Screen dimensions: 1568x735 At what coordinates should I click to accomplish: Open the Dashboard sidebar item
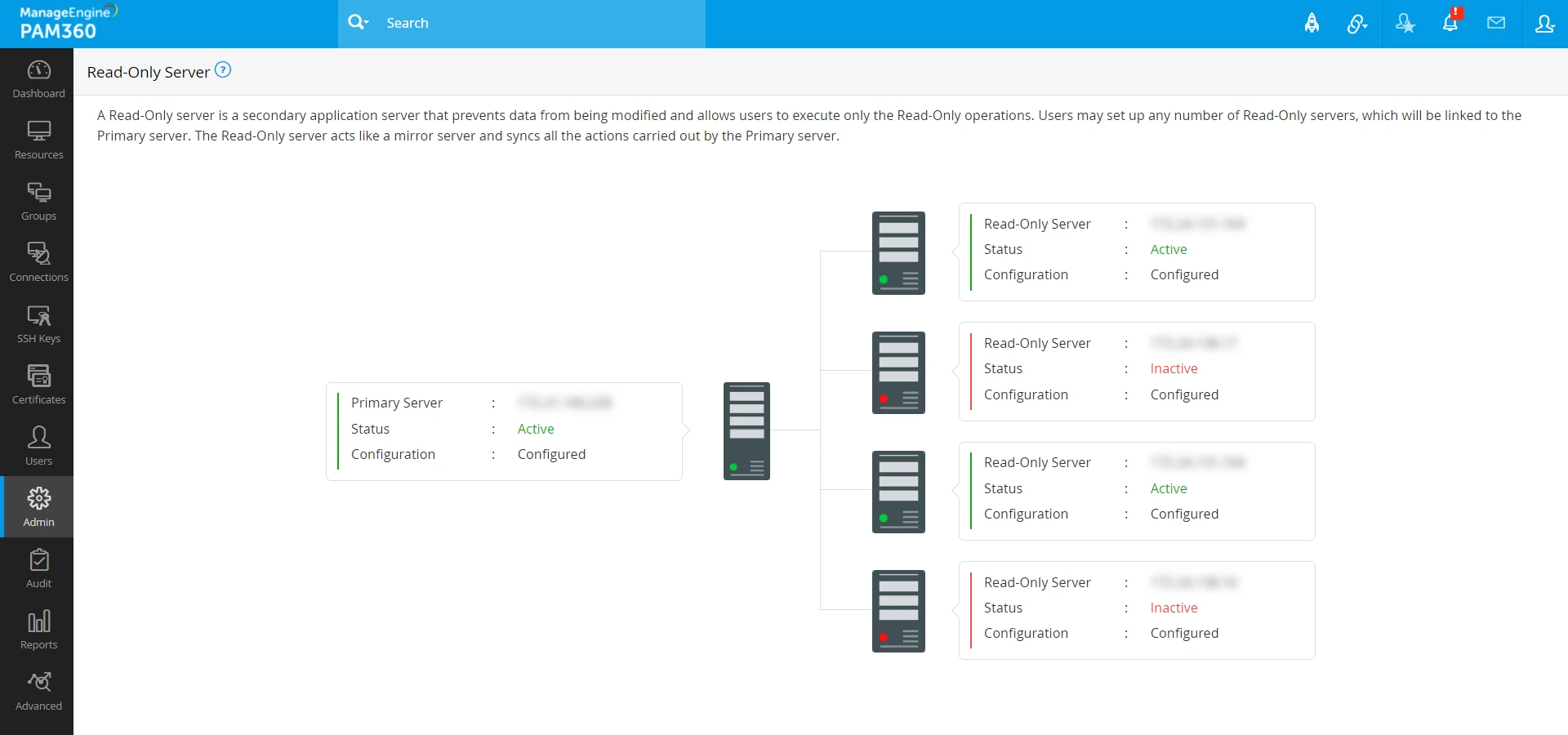coord(38,79)
